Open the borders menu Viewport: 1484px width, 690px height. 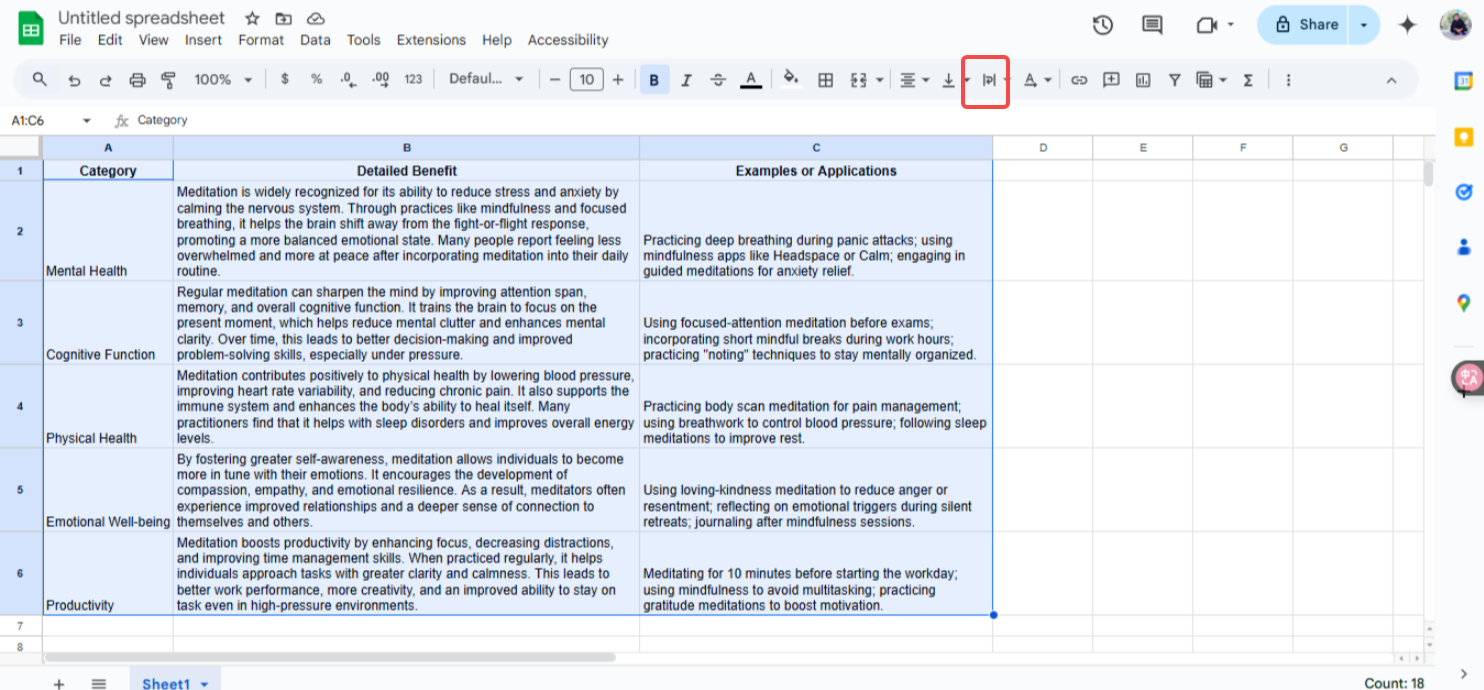point(825,80)
